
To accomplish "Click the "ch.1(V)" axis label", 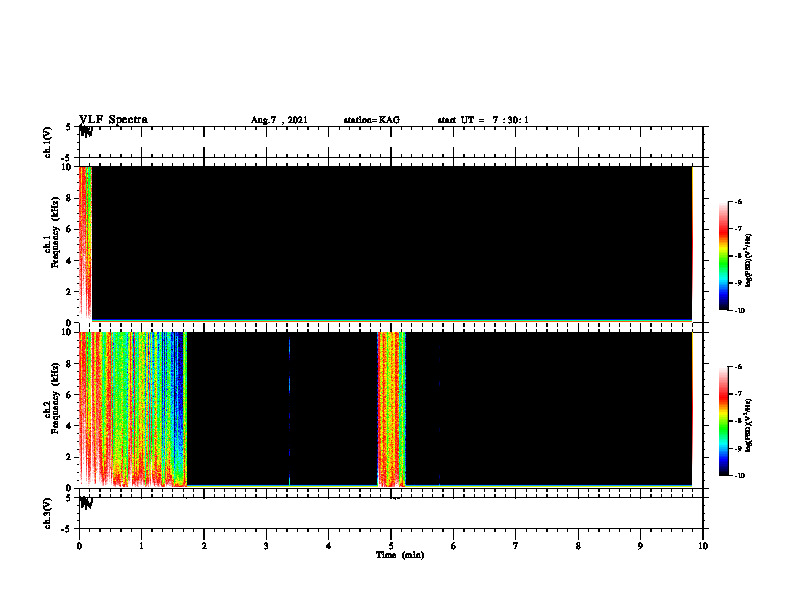I will click(x=48, y=142).
